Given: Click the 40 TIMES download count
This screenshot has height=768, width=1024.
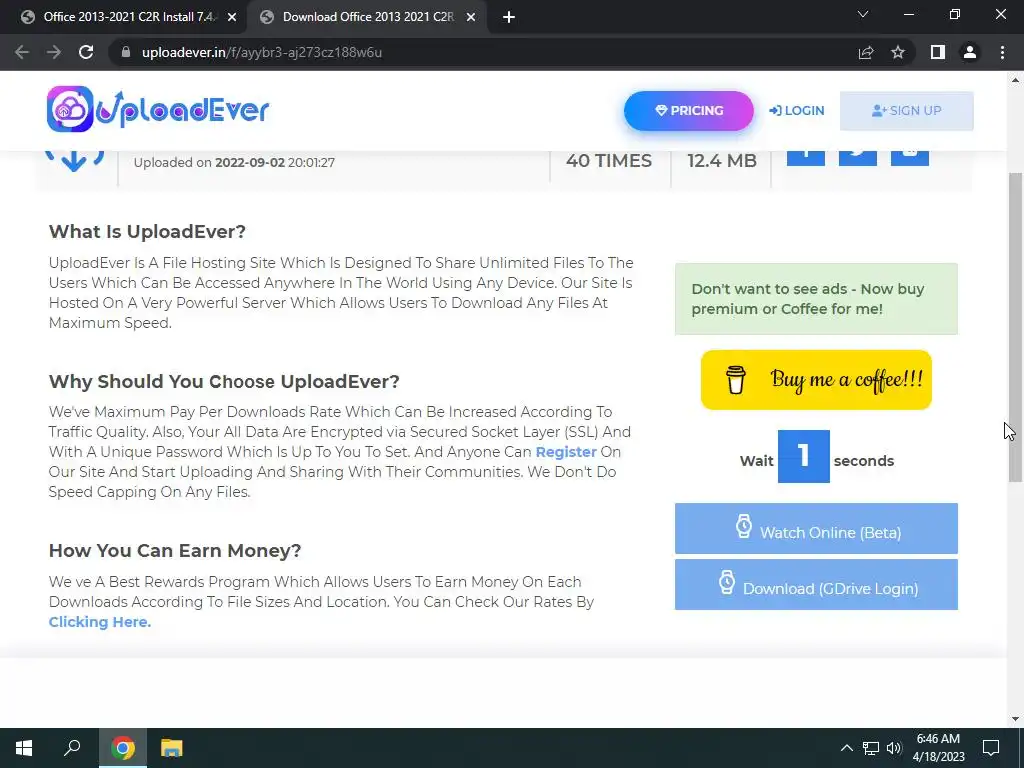Looking at the screenshot, I should pyautogui.click(x=609, y=161).
